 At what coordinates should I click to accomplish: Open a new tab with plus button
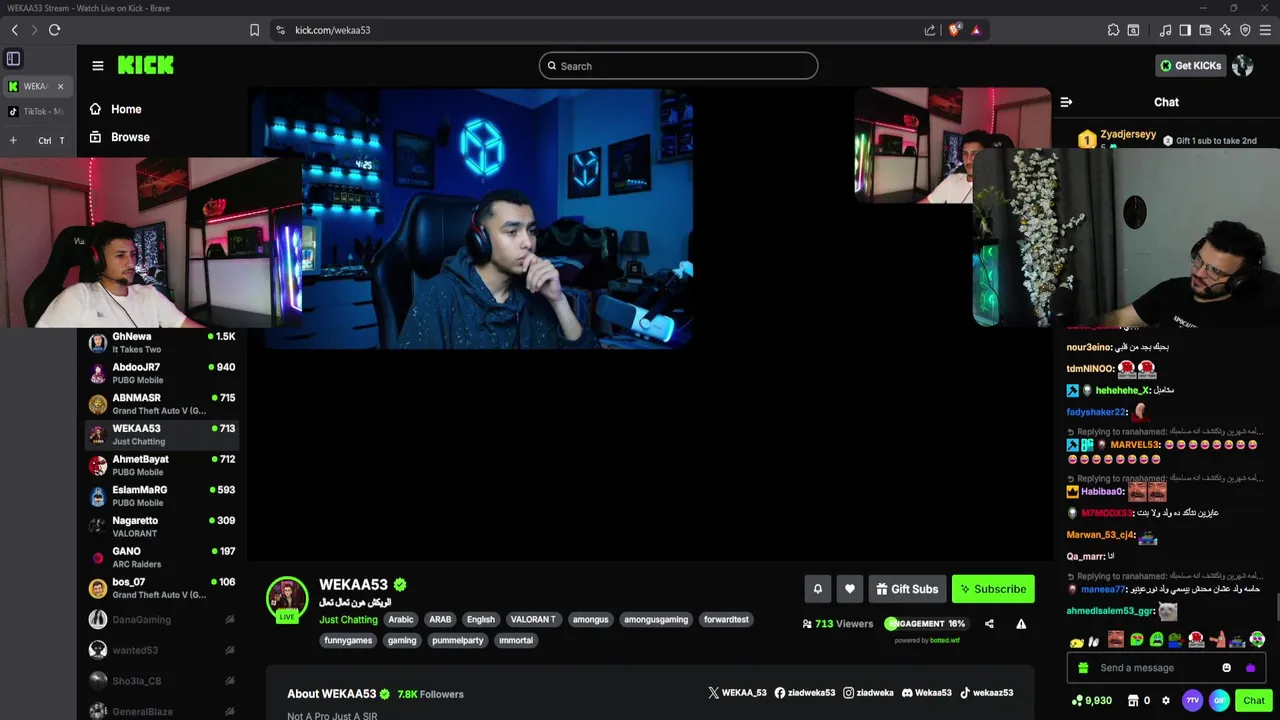13,140
